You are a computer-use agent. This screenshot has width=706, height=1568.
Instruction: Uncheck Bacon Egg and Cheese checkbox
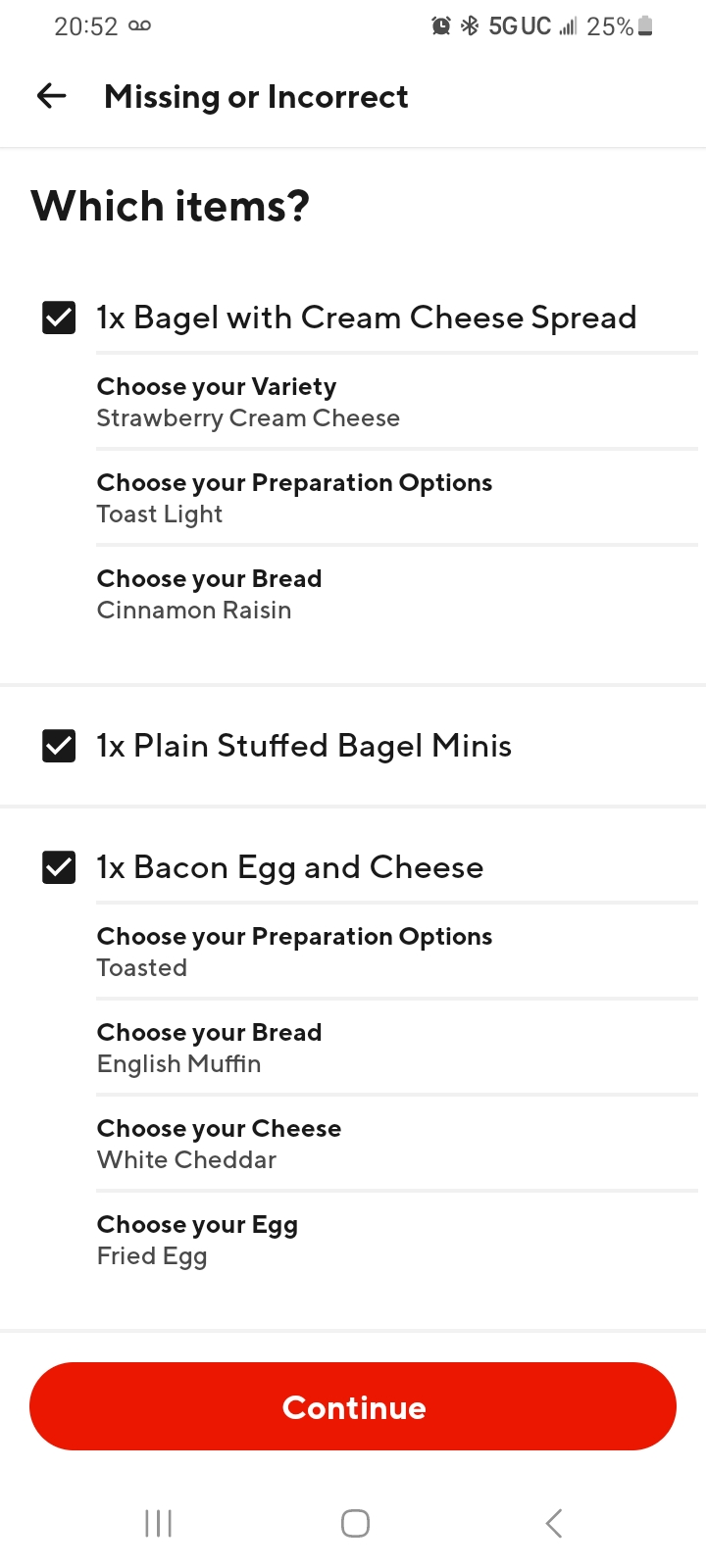point(59,867)
